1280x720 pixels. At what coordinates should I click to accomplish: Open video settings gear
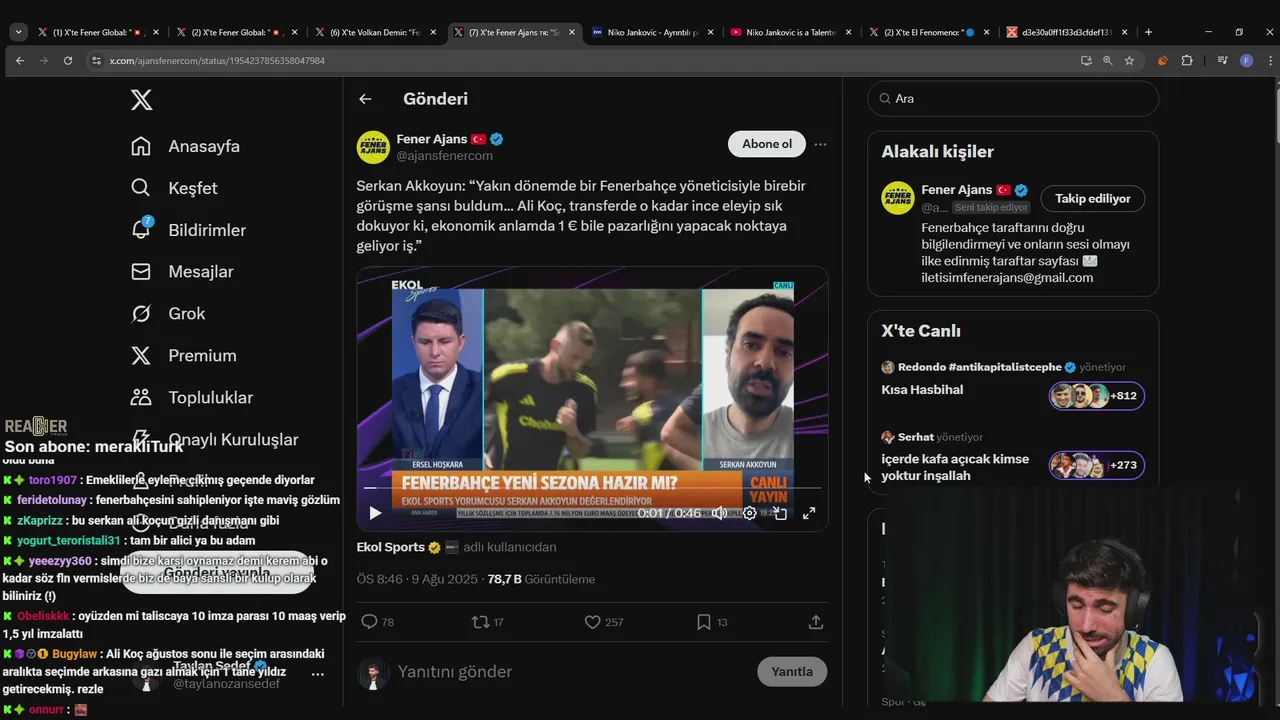click(750, 513)
